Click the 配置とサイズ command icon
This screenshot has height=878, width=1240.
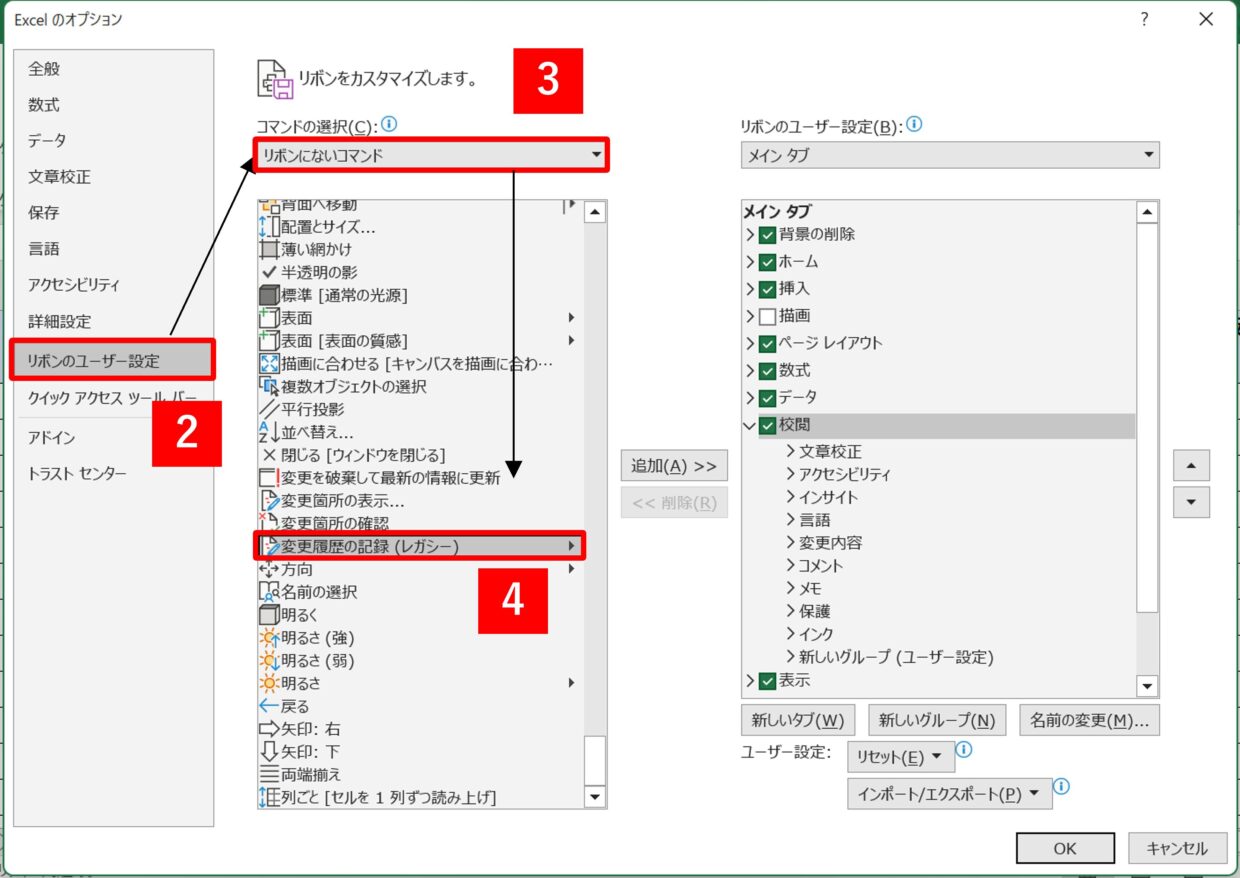269,226
